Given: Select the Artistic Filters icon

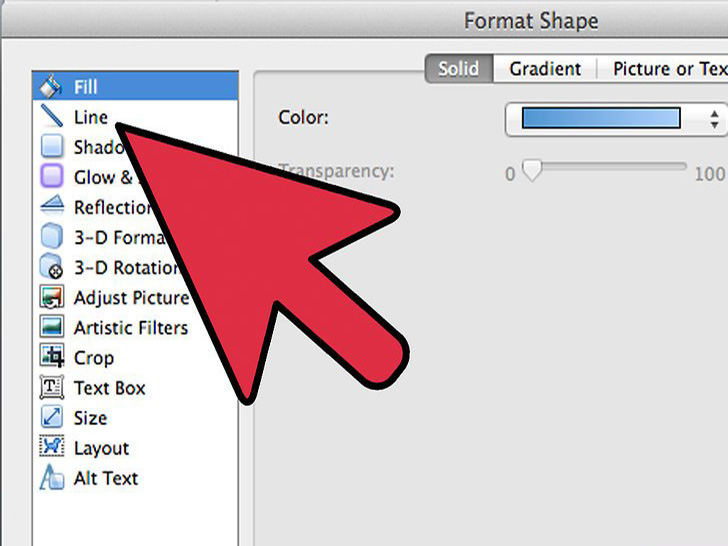Looking at the screenshot, I should [x=51, y=327].
